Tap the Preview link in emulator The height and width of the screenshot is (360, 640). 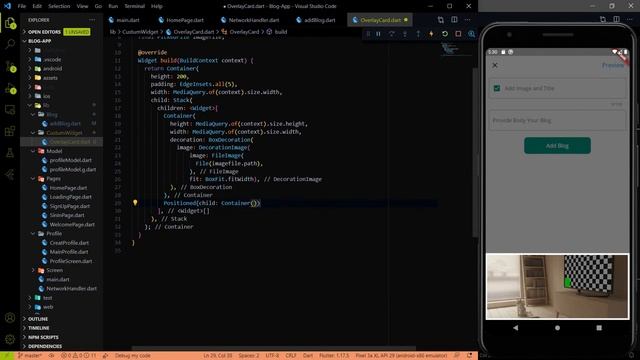[x=613, y=65]
